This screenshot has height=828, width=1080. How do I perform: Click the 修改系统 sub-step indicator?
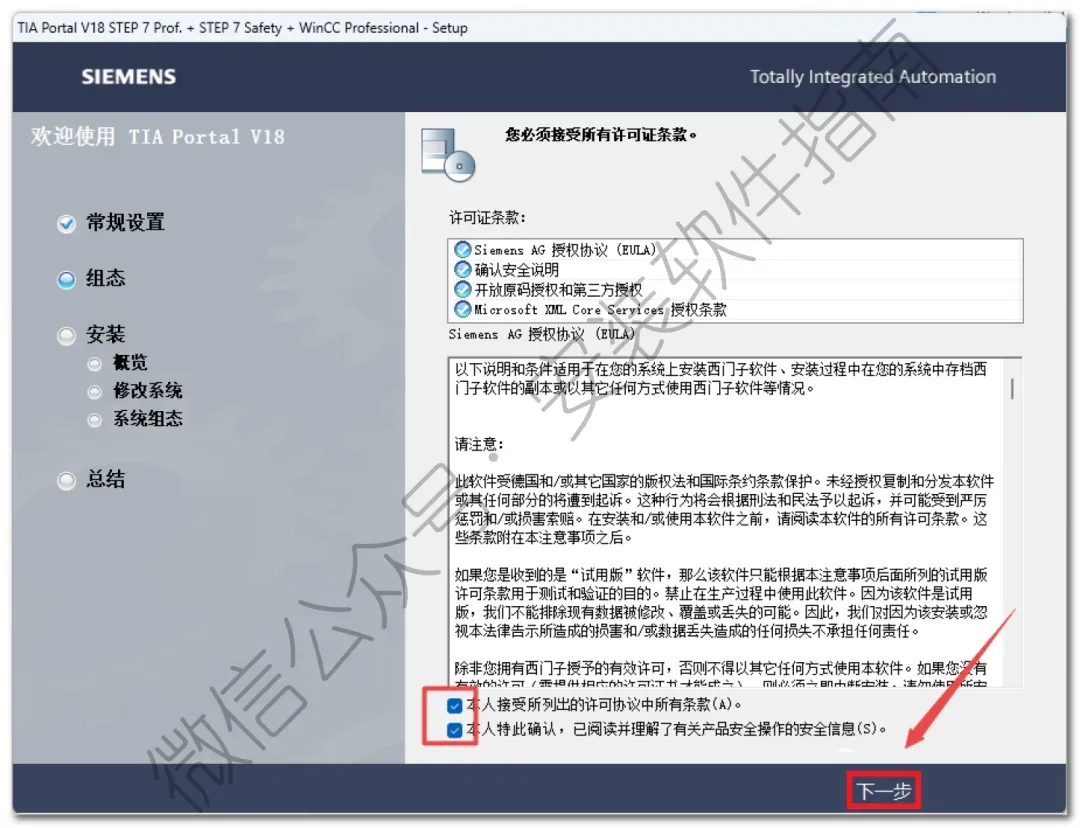[94, 392]
